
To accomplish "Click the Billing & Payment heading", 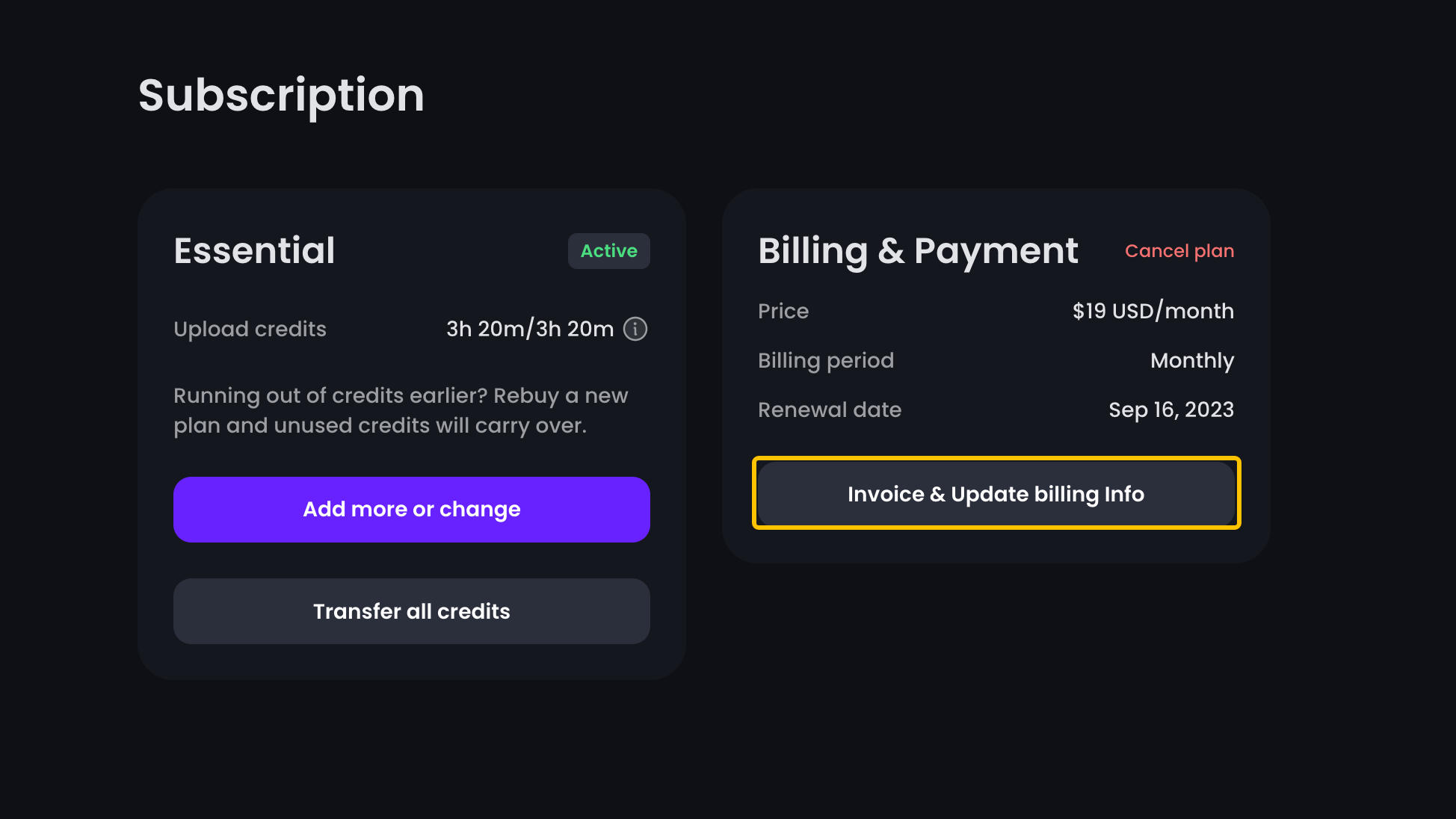I will (918, 251).
